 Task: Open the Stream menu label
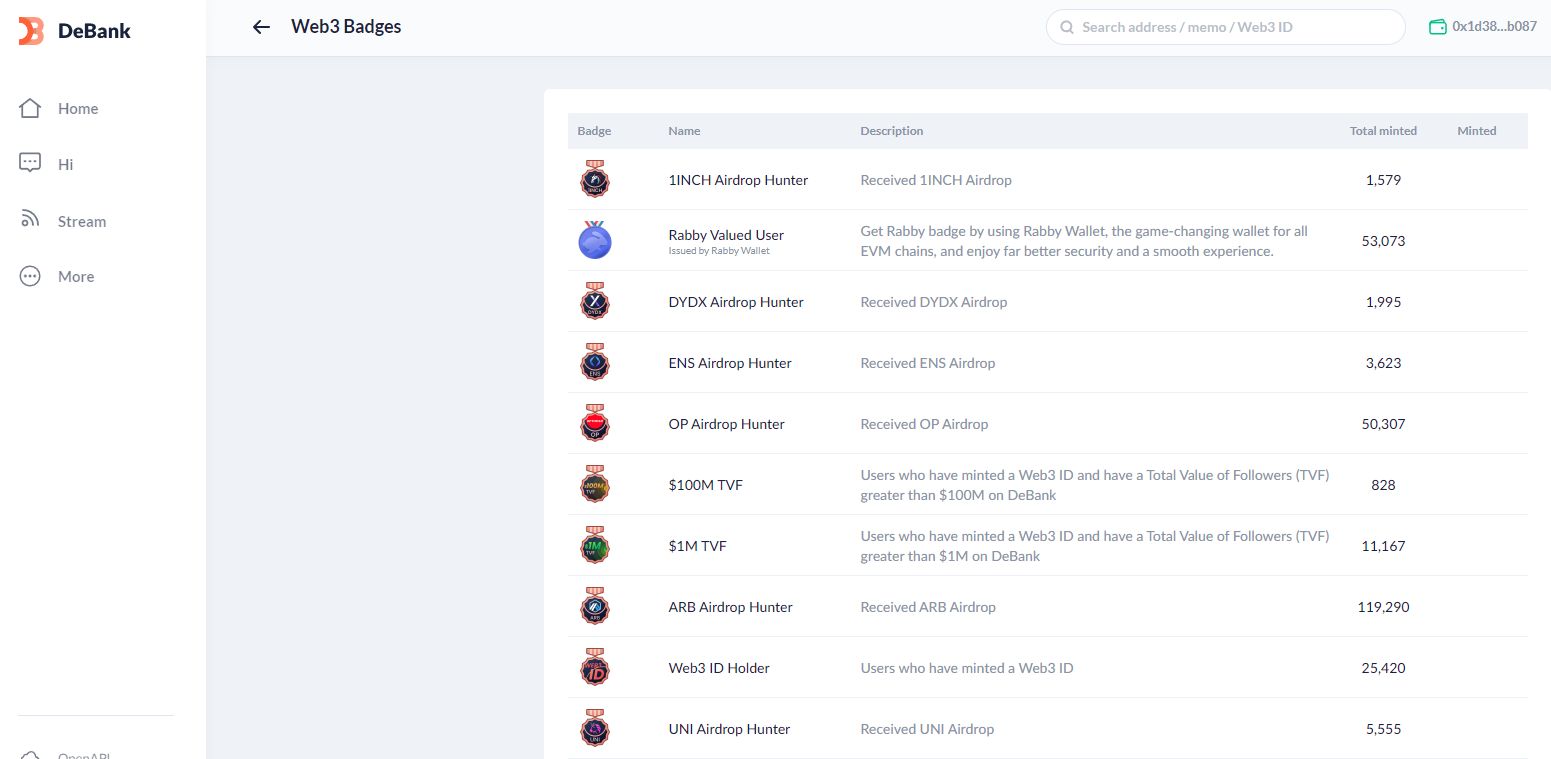pyautogui.click(x=82, y=222)
